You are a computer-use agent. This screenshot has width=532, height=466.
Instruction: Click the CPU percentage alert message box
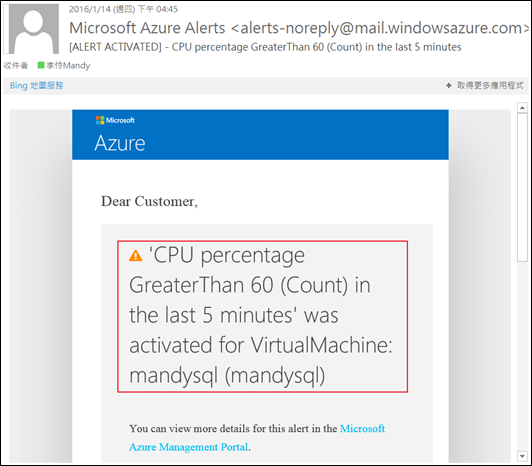[262, 316]
